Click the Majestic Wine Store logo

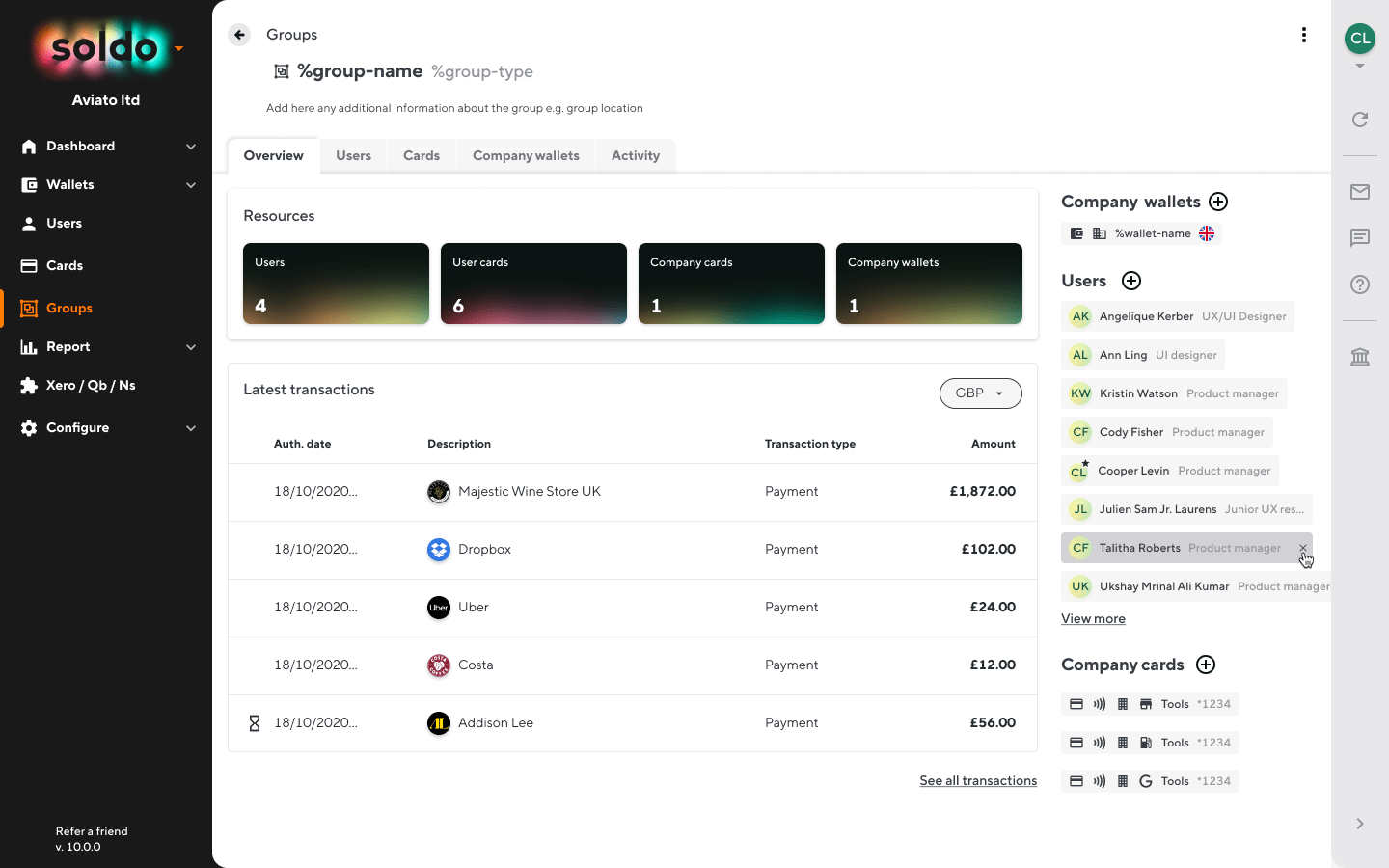tap(439, 492)
